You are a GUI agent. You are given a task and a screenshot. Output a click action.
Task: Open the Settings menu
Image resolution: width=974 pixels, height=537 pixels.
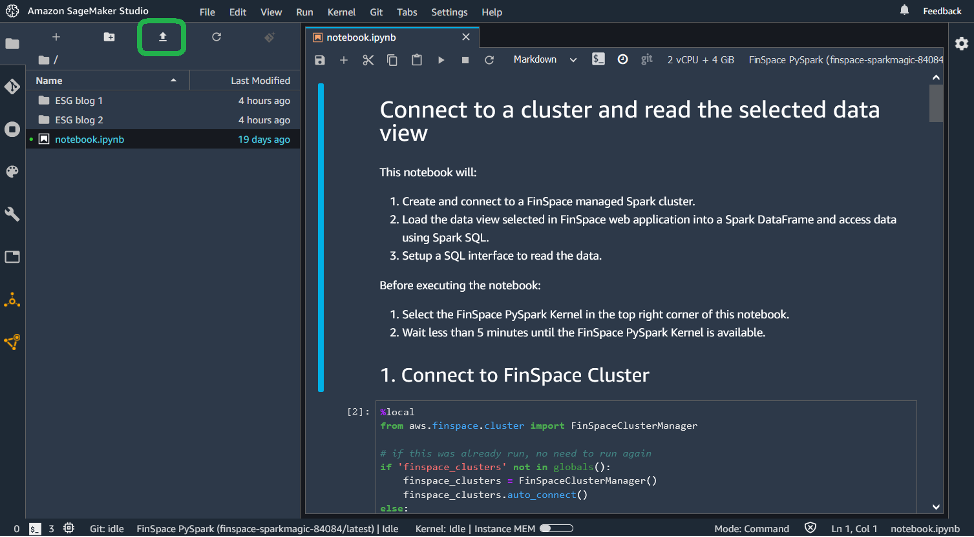(x=449, y=12)
